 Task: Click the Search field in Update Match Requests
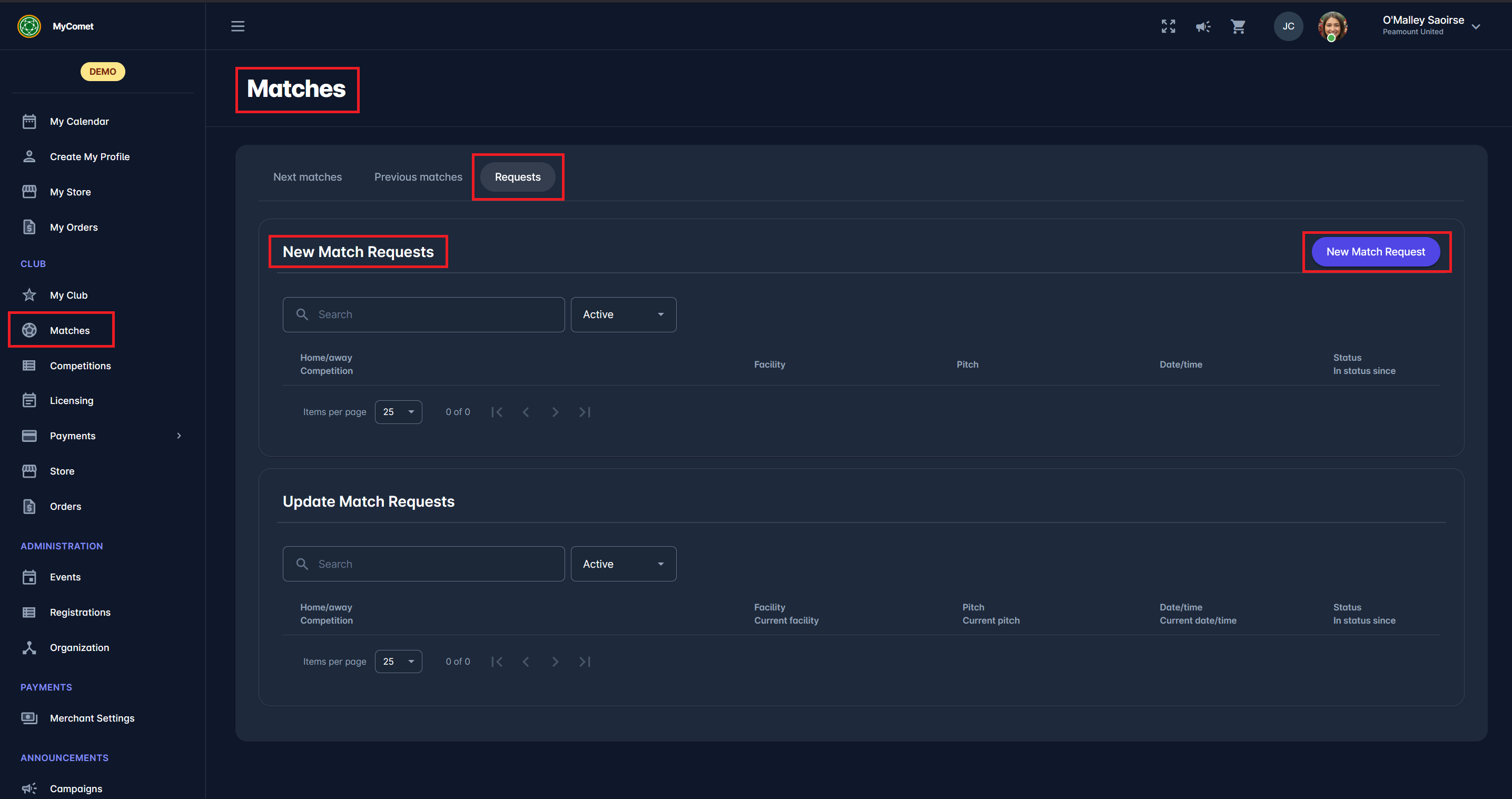[423, 564]
